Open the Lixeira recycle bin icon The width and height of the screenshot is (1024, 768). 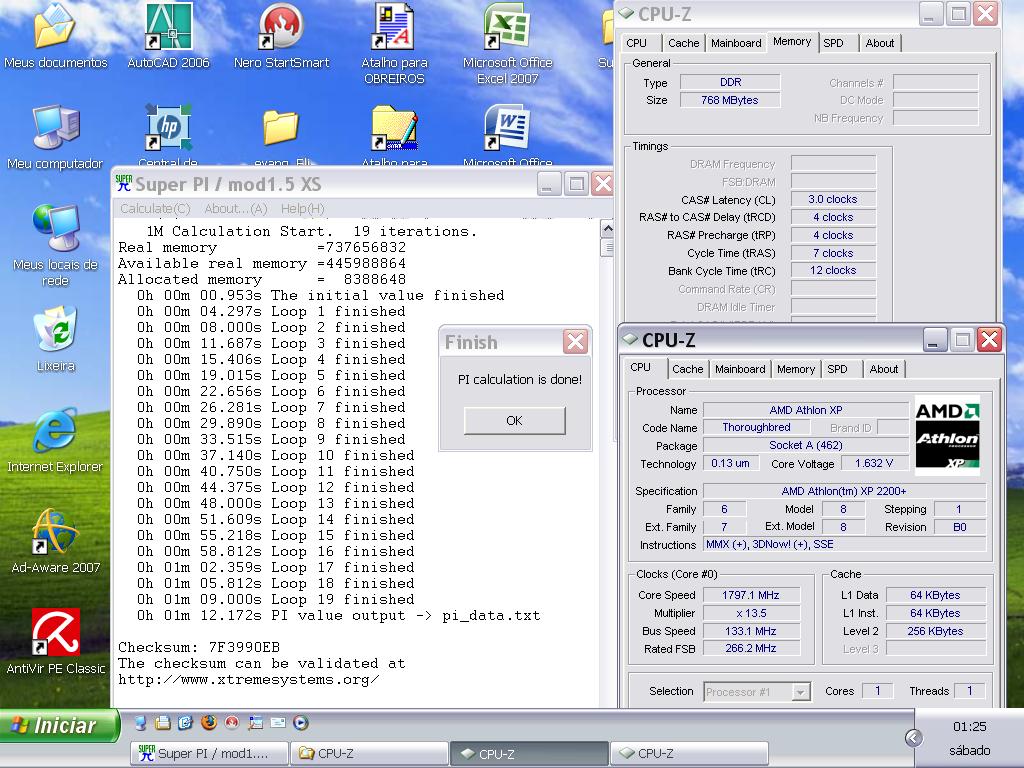[56, 340]
